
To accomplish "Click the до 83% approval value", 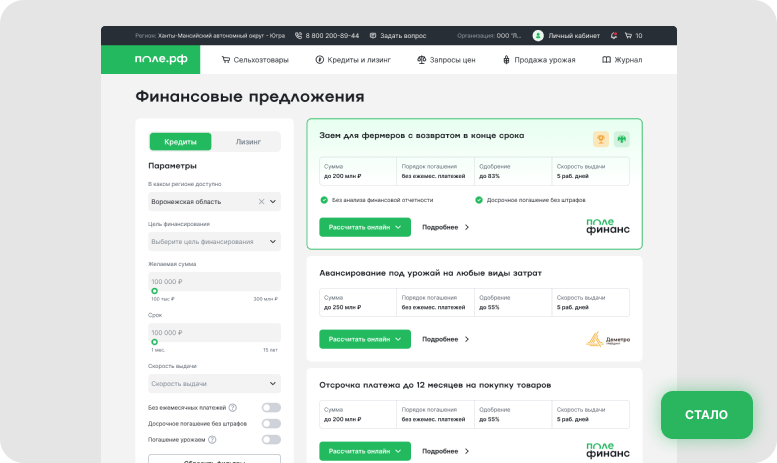I will pos(490,176).
